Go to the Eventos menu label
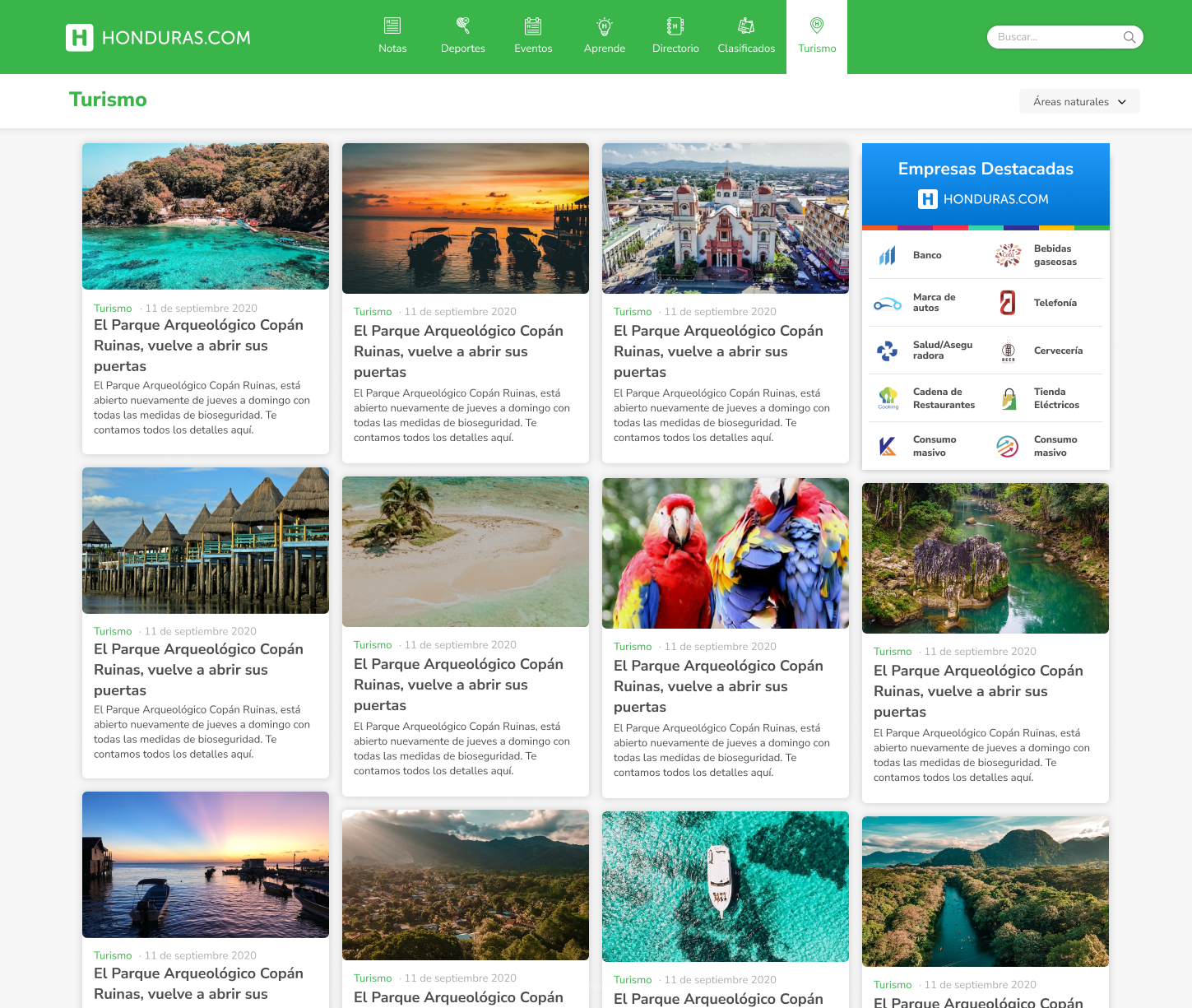 [533, 49]
